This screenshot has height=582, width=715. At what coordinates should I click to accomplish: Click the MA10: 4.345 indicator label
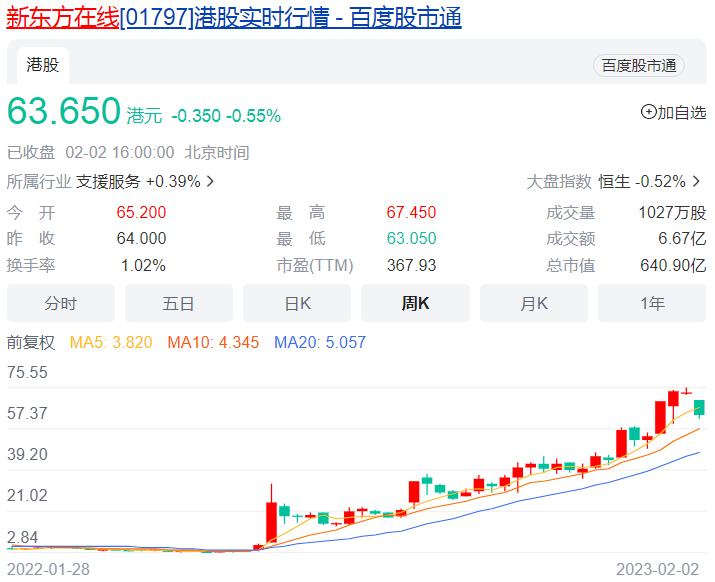[213, 343]
